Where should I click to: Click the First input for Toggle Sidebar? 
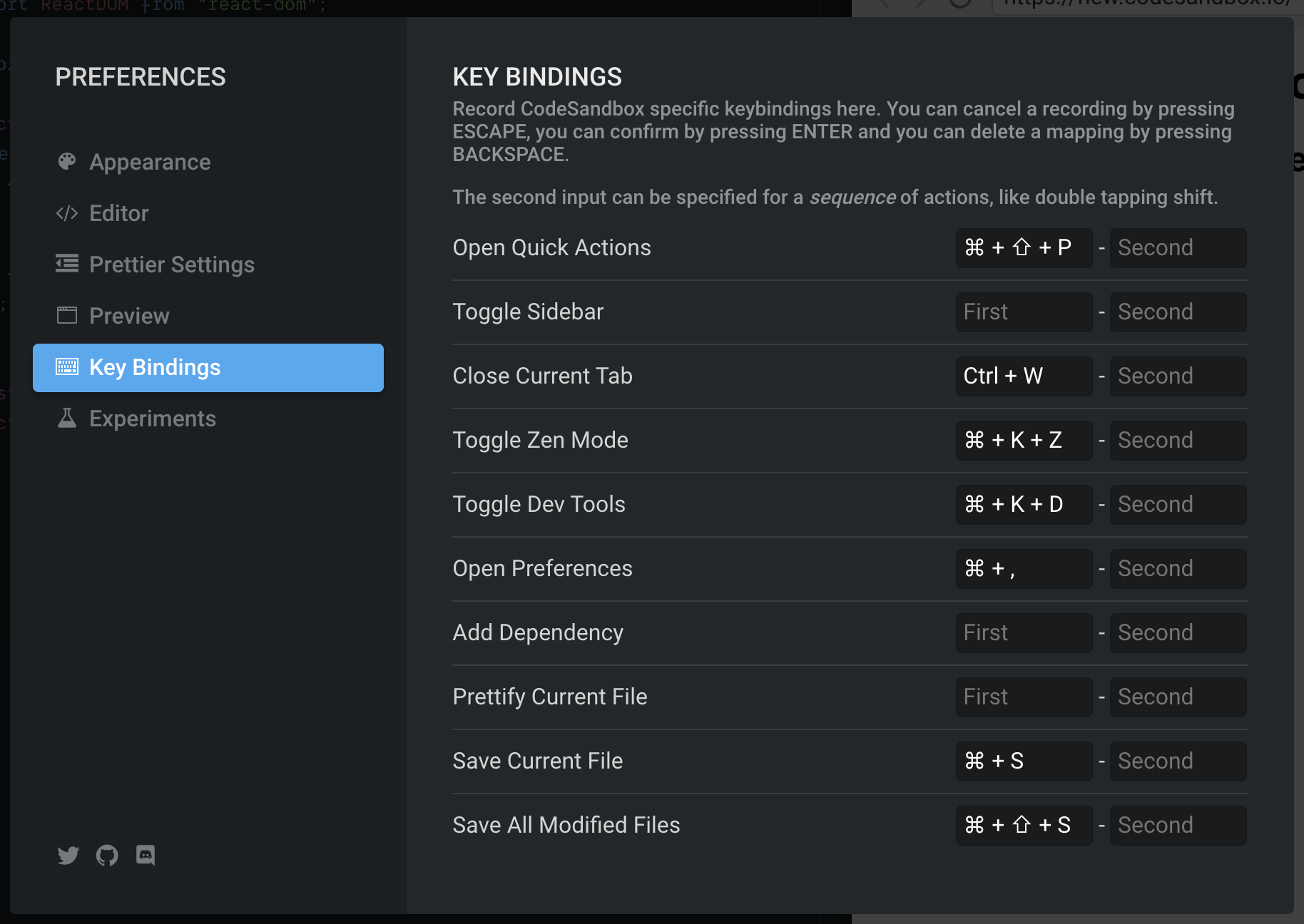pyautogui.click(x=1023, y=312)
